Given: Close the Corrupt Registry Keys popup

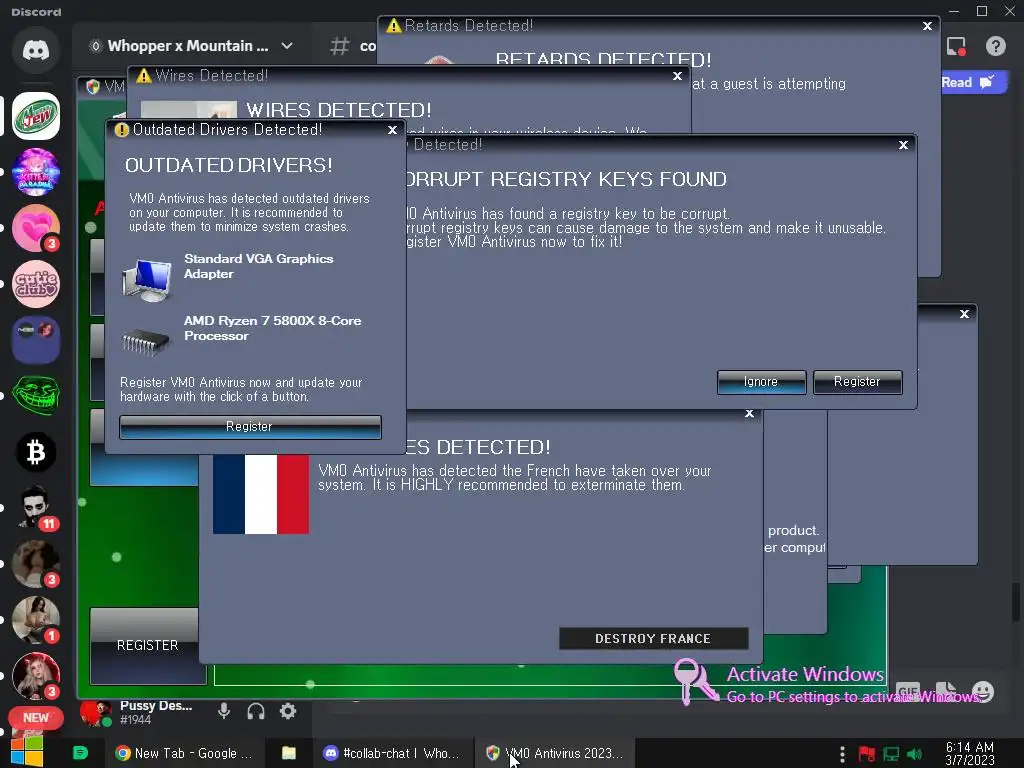Looking at the screenshot, I should pos(903,145).
